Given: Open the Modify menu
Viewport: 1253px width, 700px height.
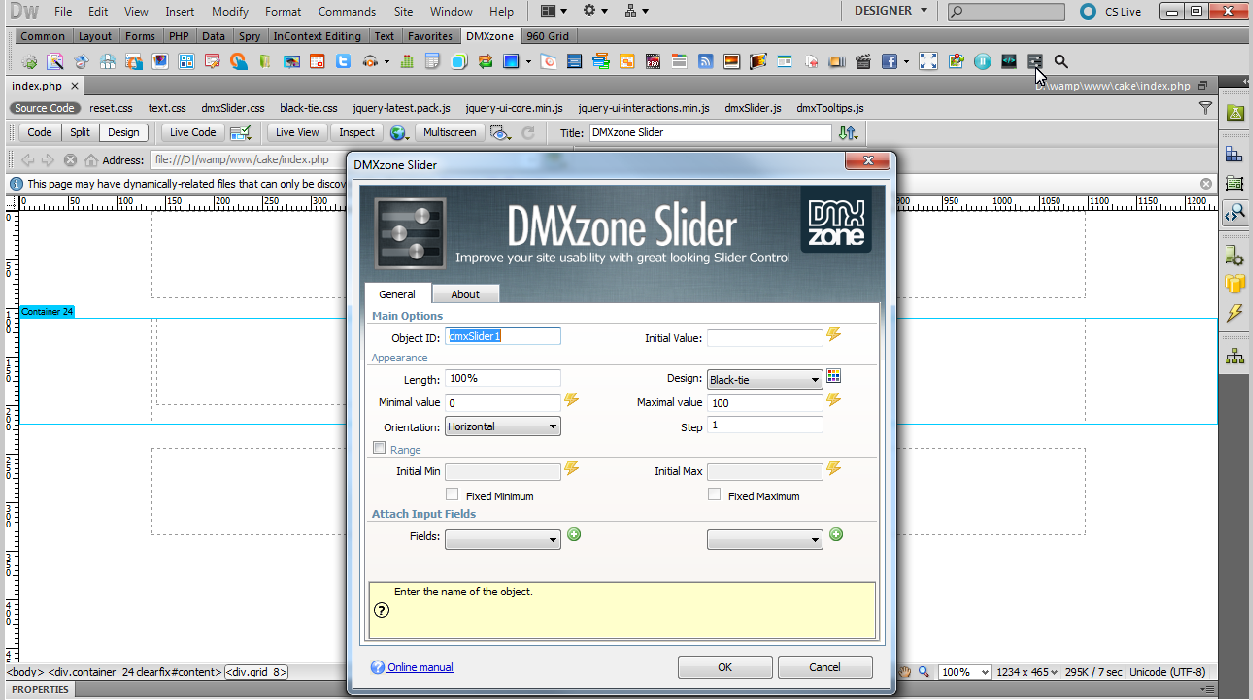Looking at the screenshot, I should click(230, 12).
